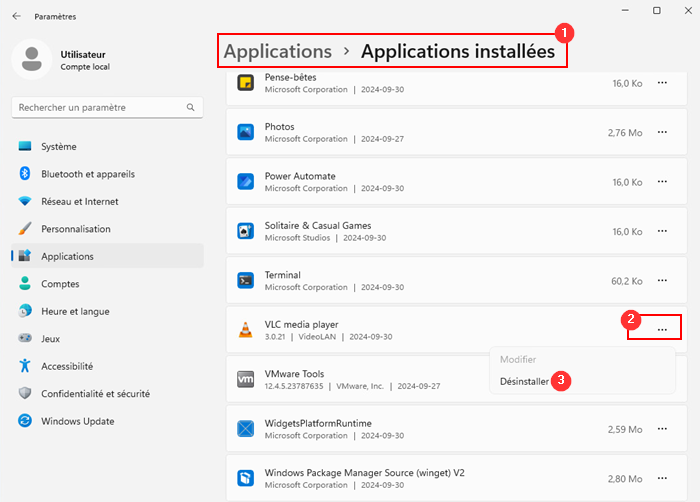Click the Terminal app icon
700x502 pixels.
click(246, 280)
